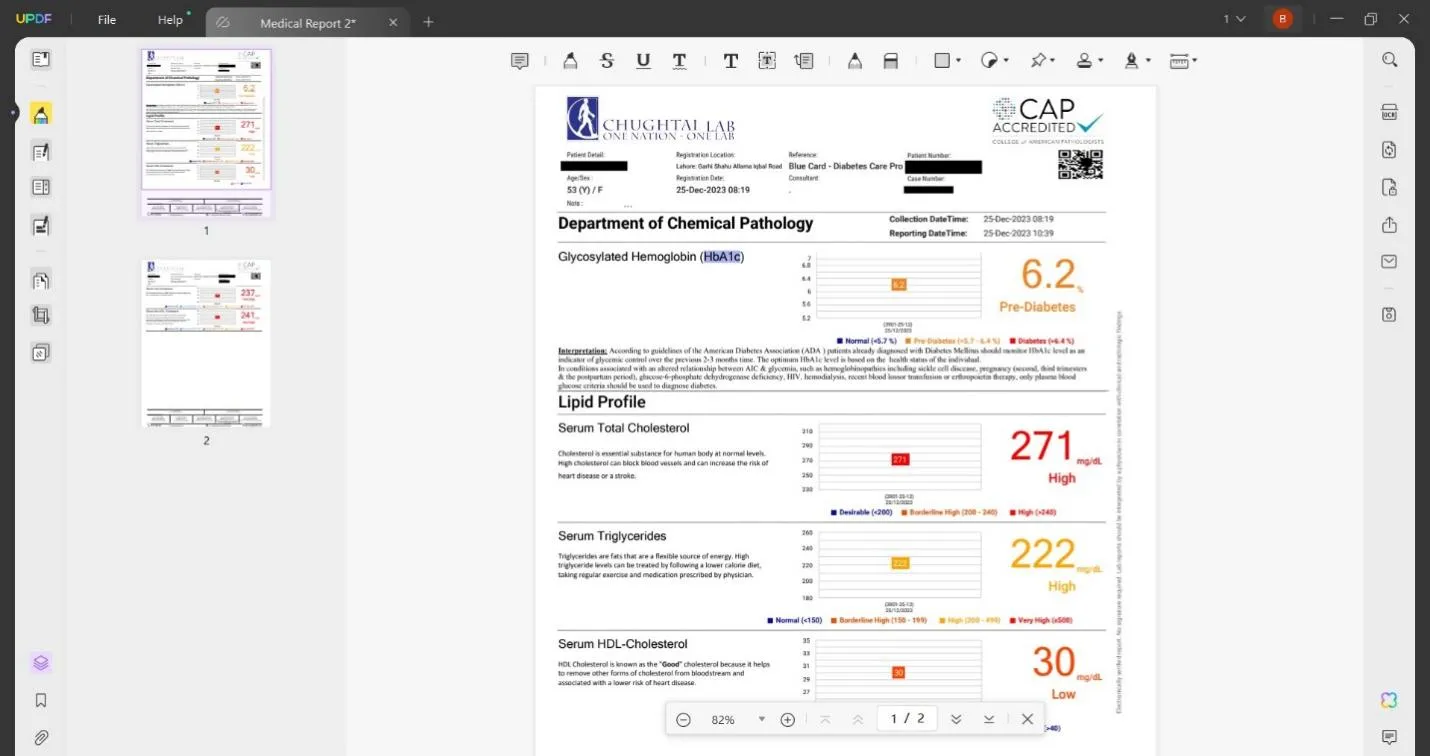This screenshot has width=1430, height=756.
Task: Open the File menu
Action: tap(107, 20)
